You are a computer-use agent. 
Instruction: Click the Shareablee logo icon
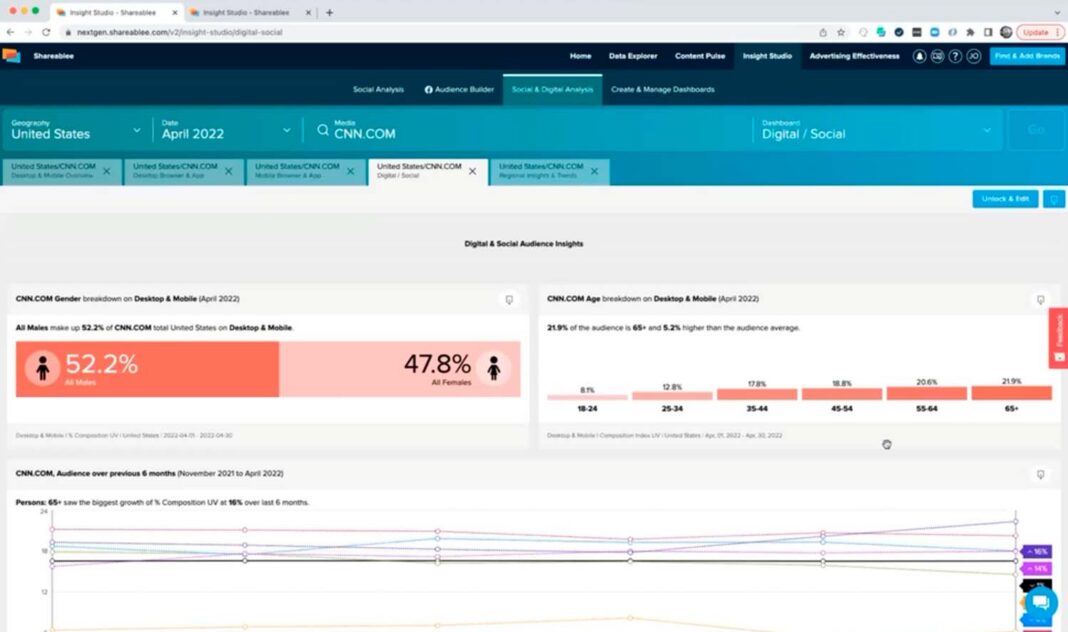tap(12, 56)
